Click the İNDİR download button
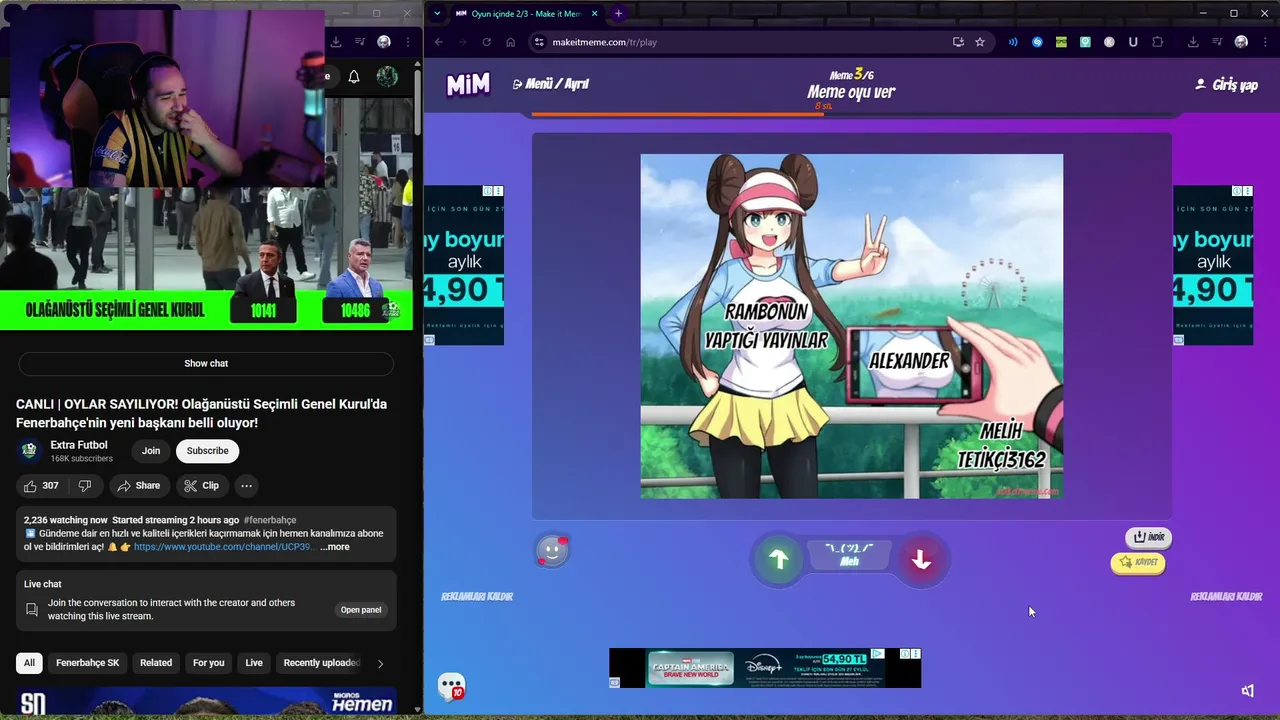1280x720 pixels. point(1148,537)
